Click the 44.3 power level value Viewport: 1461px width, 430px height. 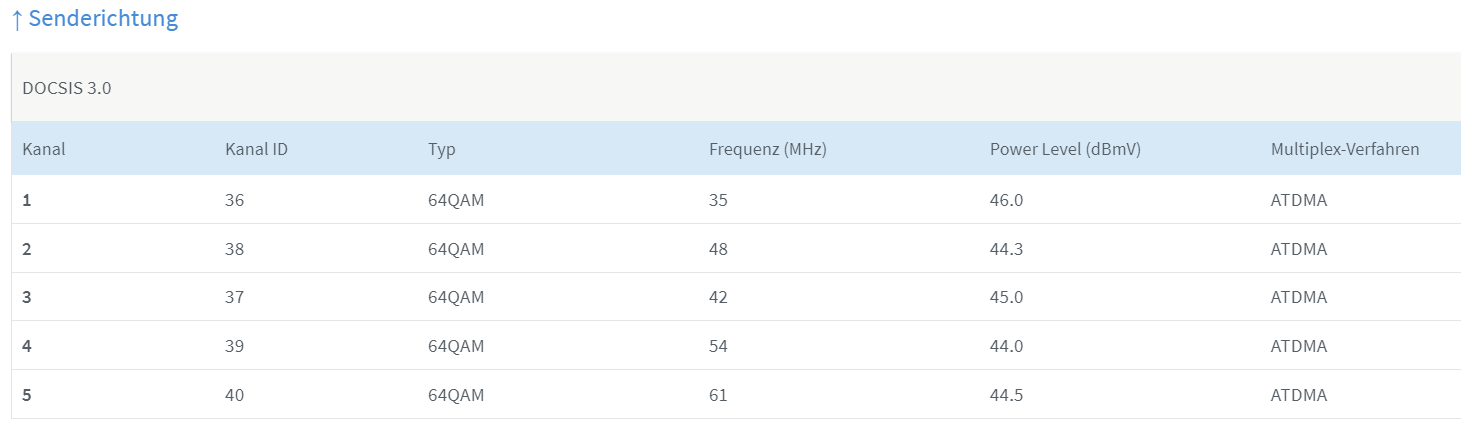1006,249
